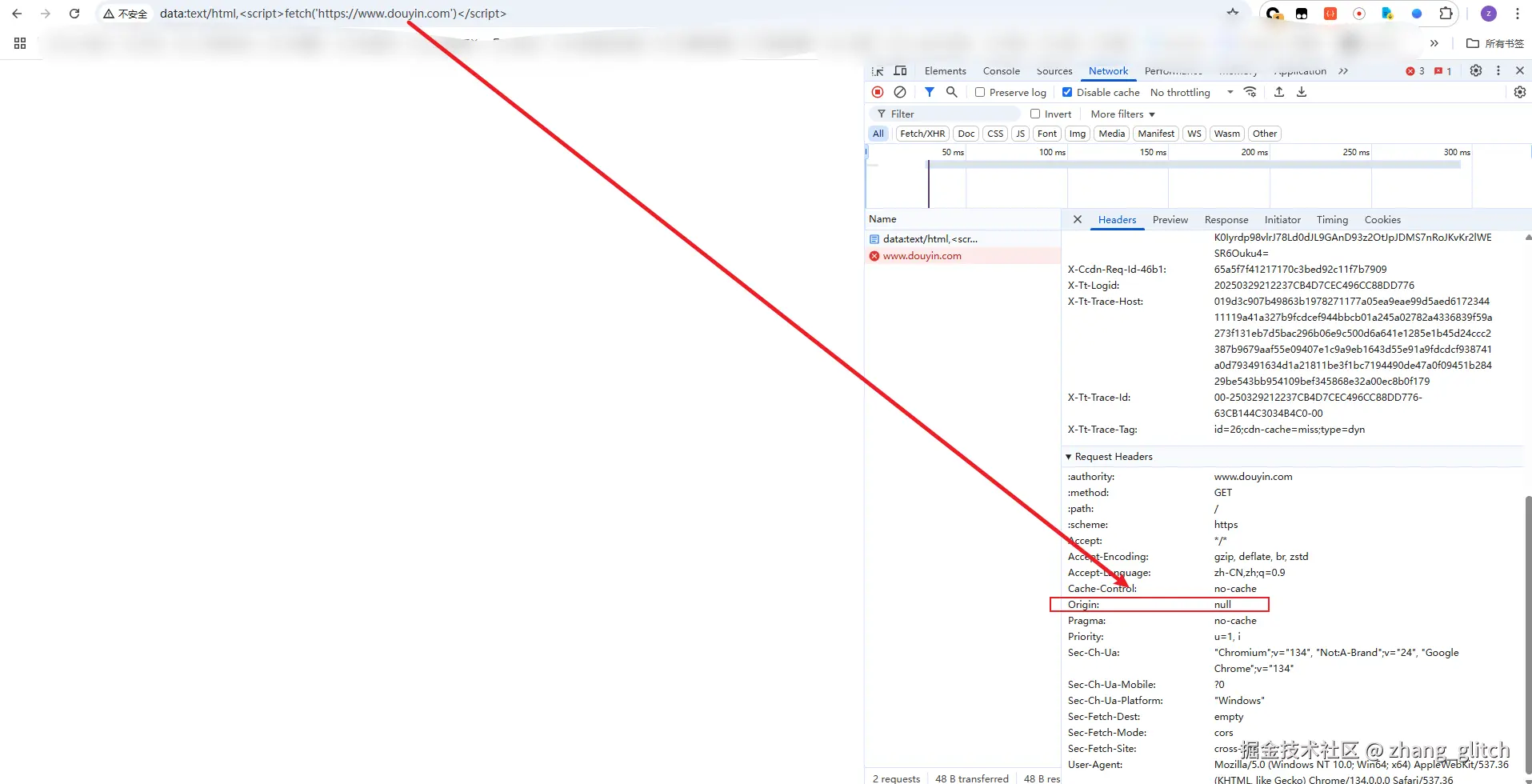The image size is (1532, 784).
Task: Open the All Bookmarks folder
Action: [x=1495, y=43]
